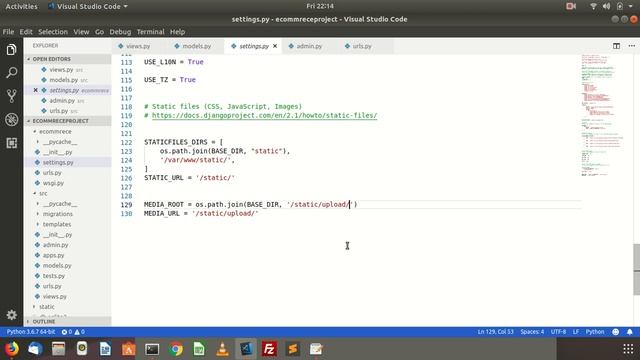Switch to the admin.py tab
This screenshot has height=360, width=640.
(x=309, y=46)
